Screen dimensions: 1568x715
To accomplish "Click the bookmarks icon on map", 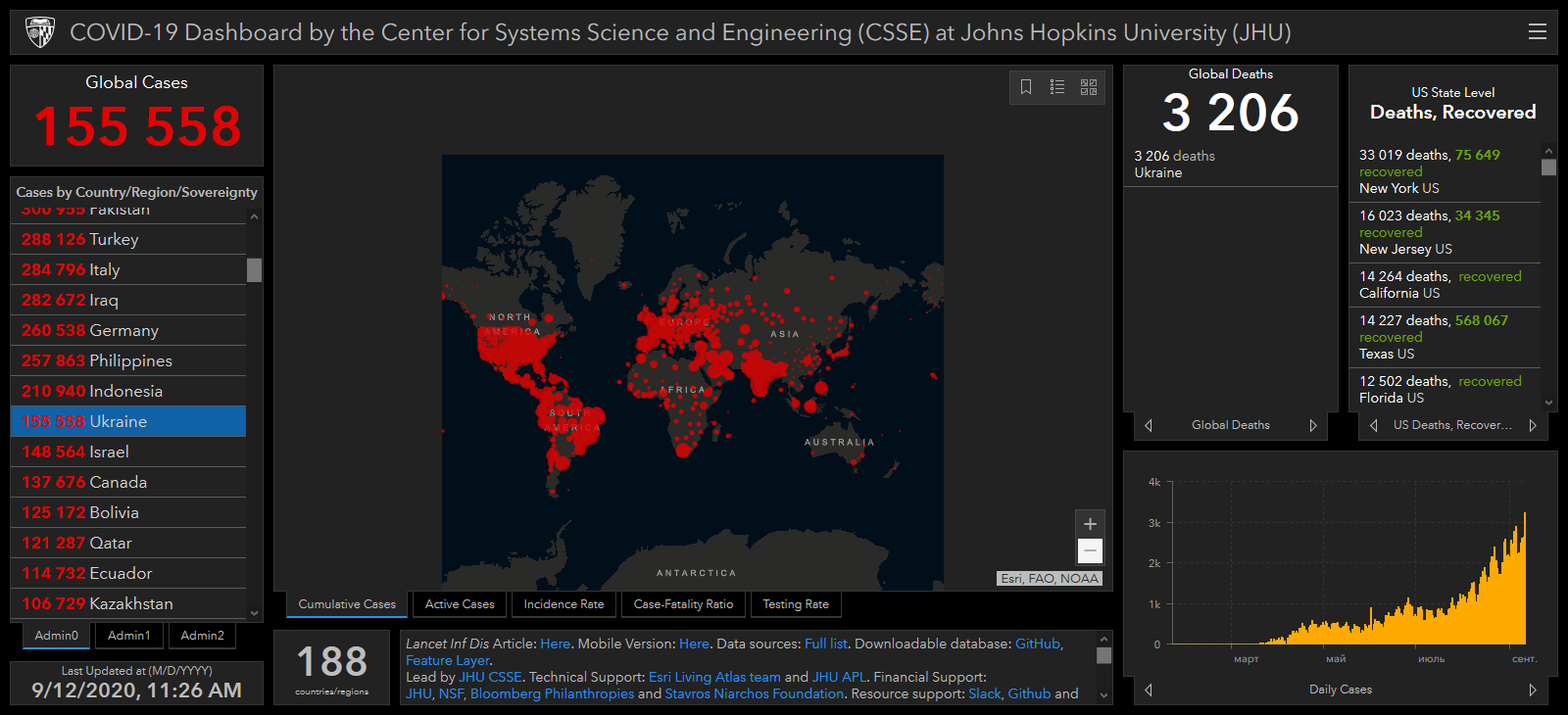I will [1026, 87].
